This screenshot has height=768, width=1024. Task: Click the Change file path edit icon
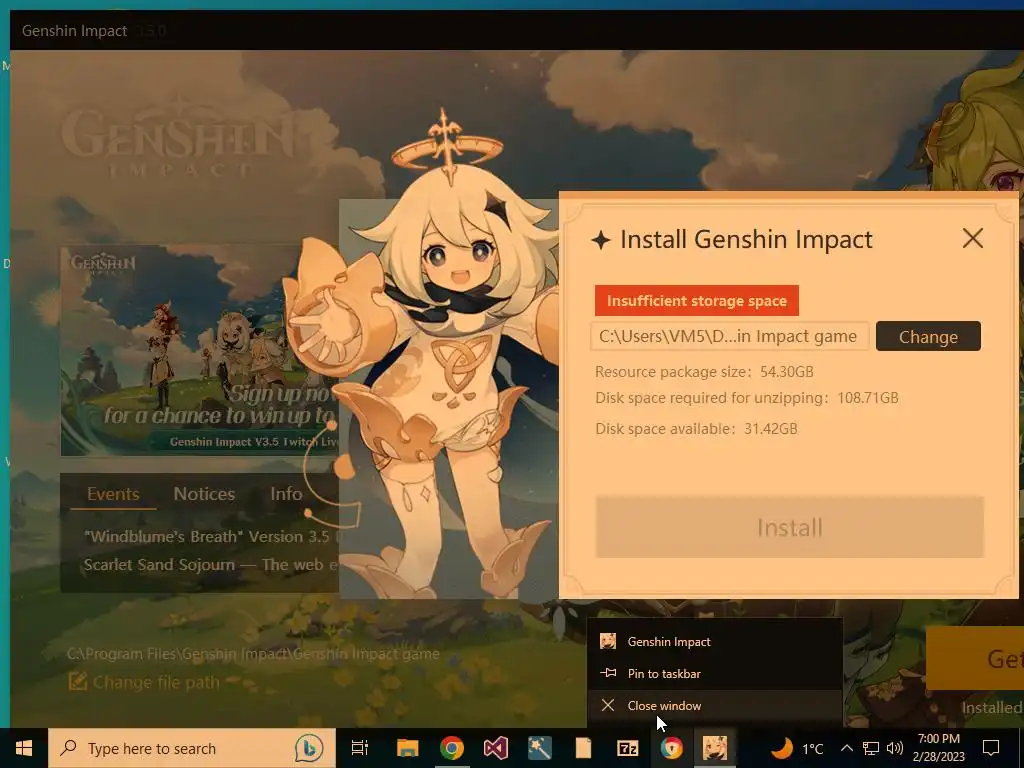[78, 682]
